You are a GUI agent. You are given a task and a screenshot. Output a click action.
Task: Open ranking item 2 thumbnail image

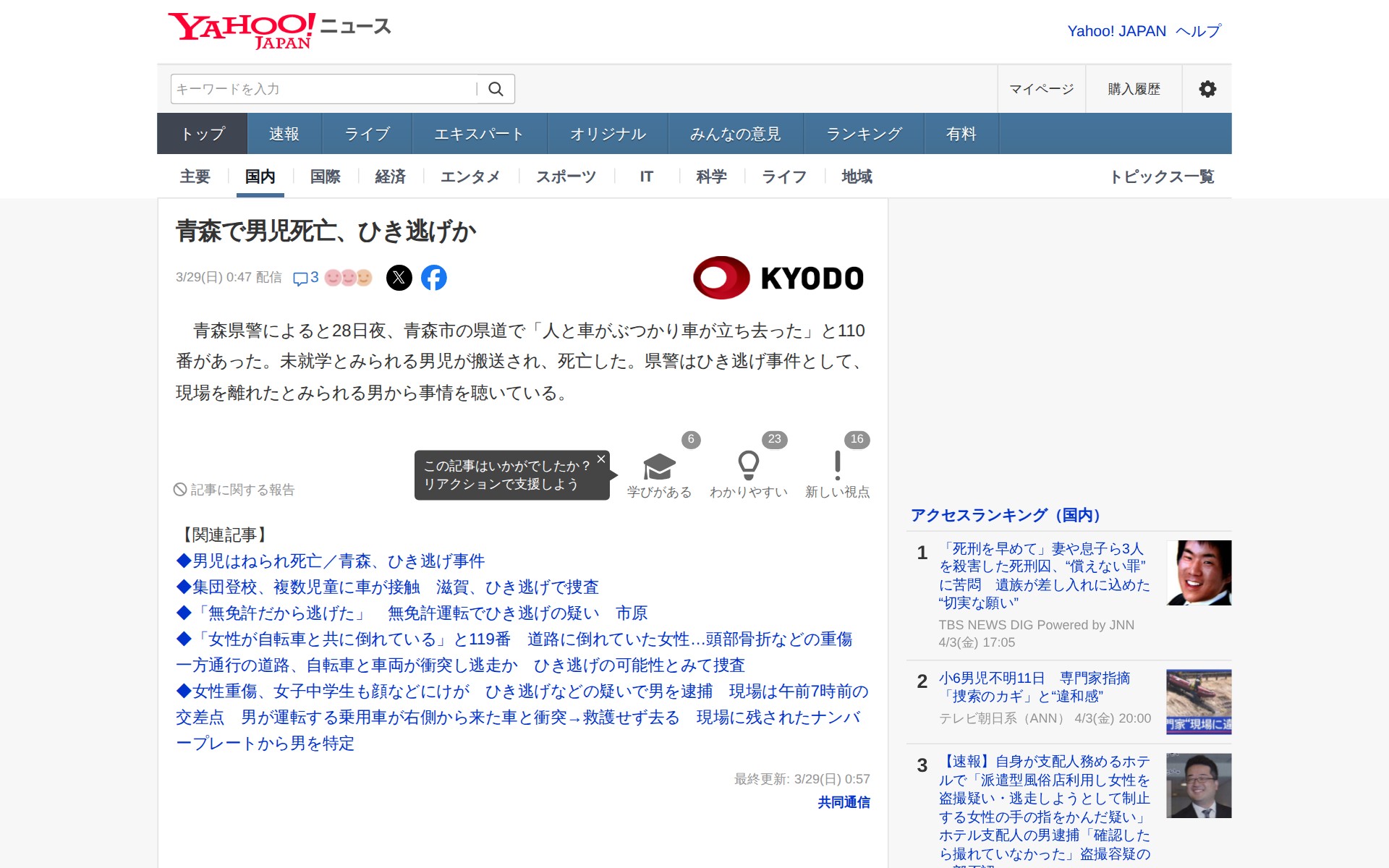(1198, 701)
